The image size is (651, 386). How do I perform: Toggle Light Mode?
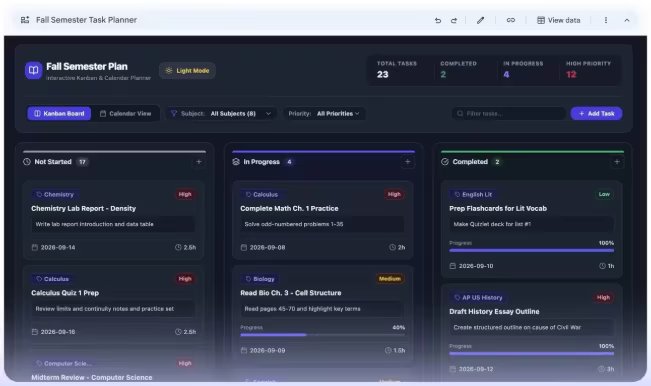point(187,71)
